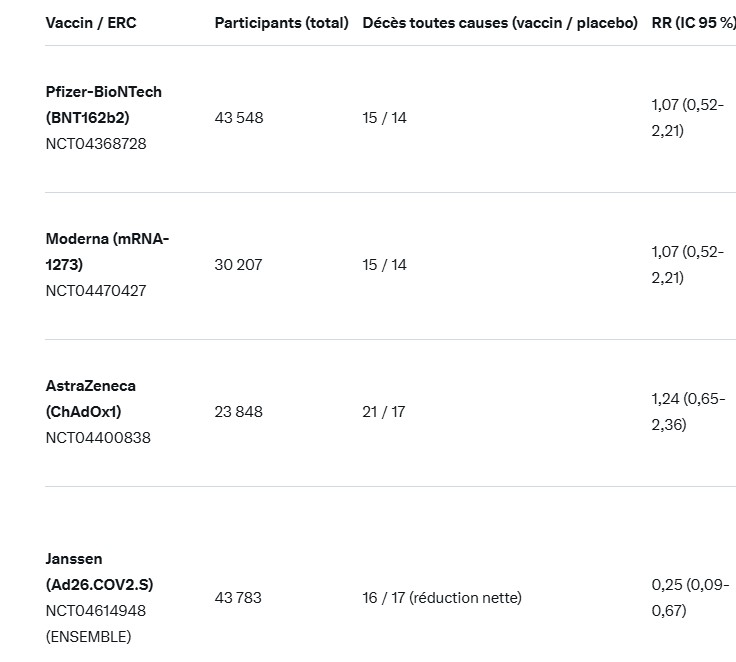Click trial ID NCT04368728
Screen dimensions: 736x662
96,143
